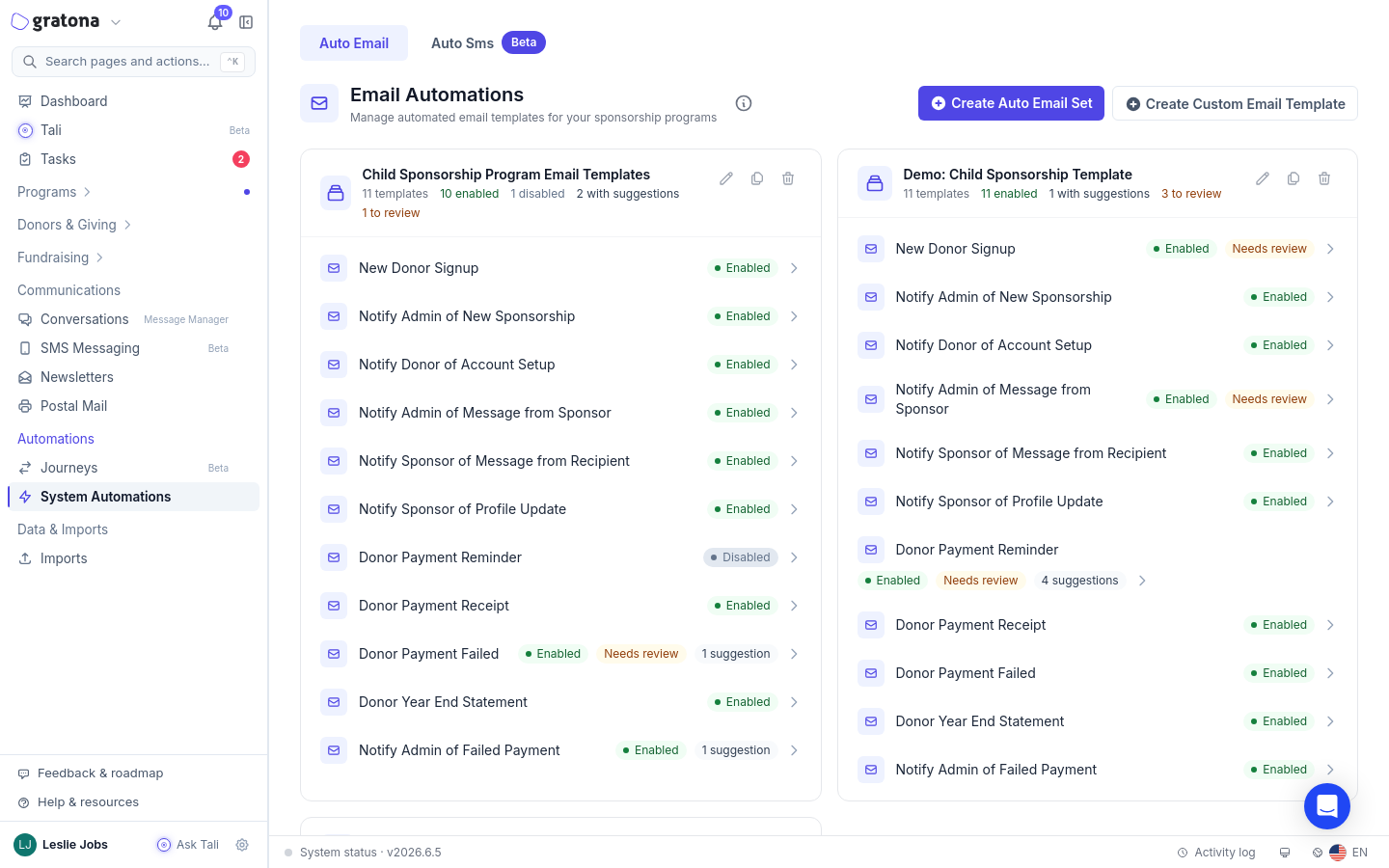Viewport: 1389px width, 868px height.
Task: Edit Child Sponsorship Program Email Templates set
Action: click(x=726, y=178)
